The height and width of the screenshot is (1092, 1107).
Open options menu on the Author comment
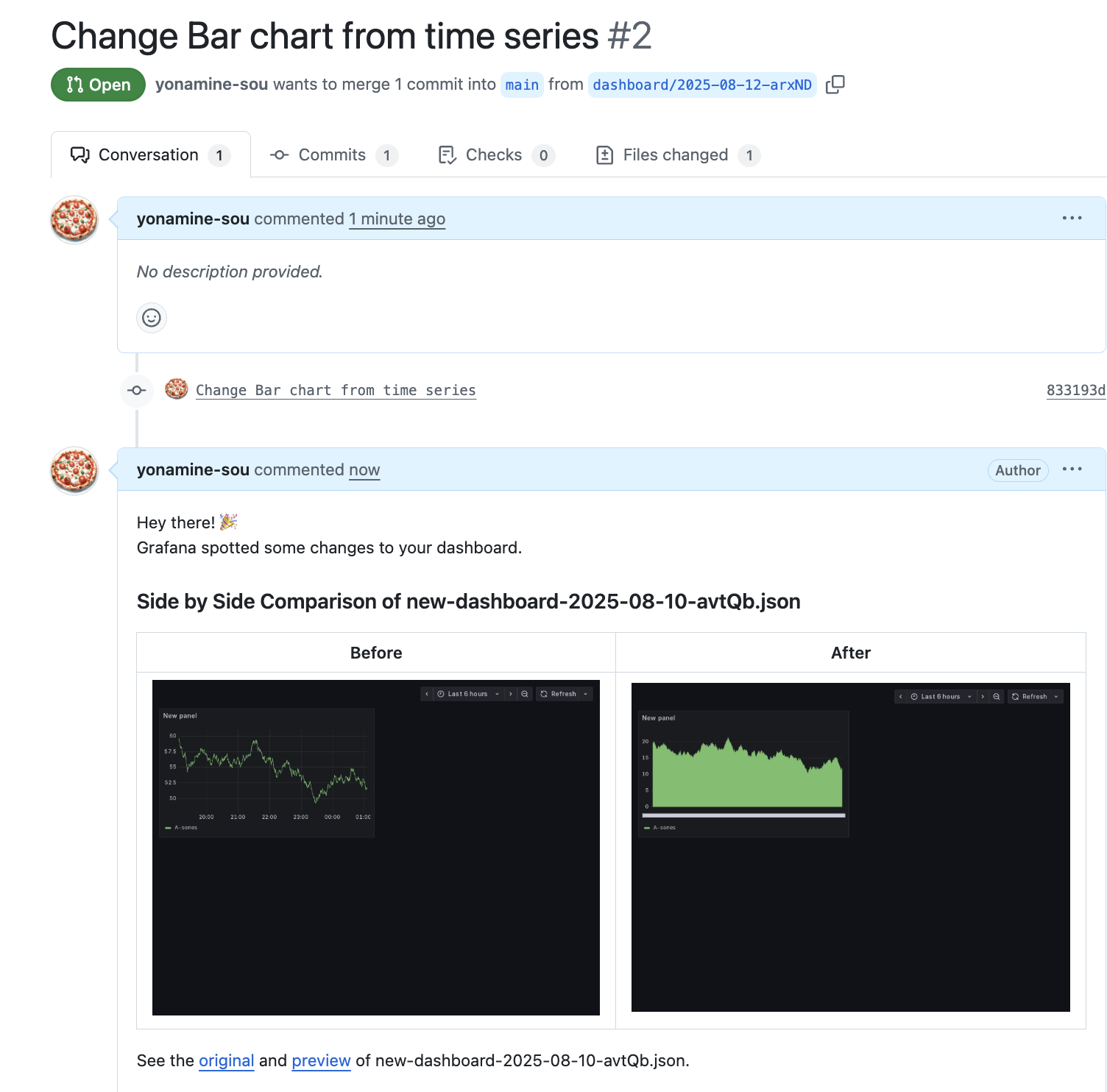pos(1072,469)
